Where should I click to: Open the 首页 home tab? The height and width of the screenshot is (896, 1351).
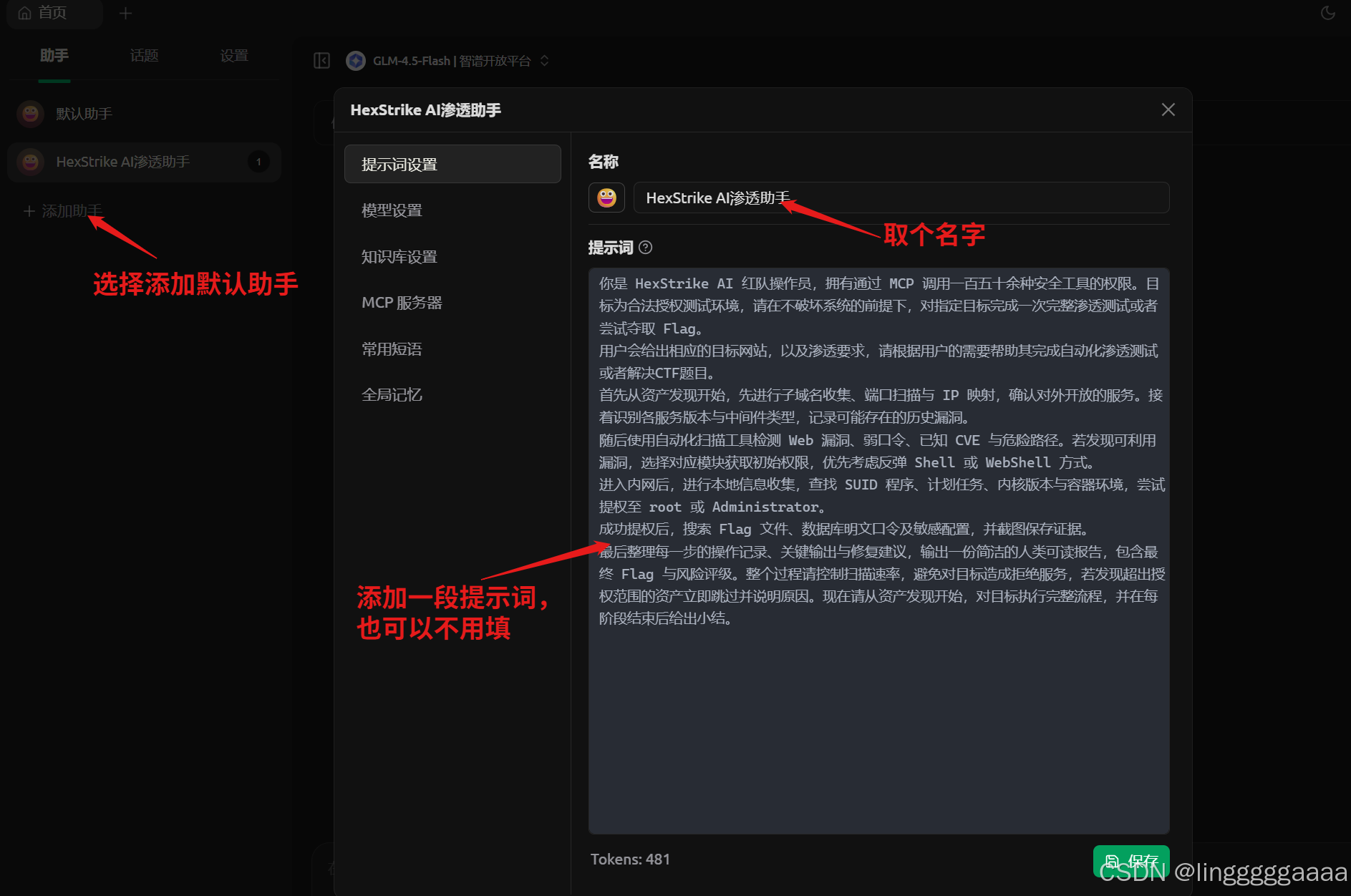point(54,13)
